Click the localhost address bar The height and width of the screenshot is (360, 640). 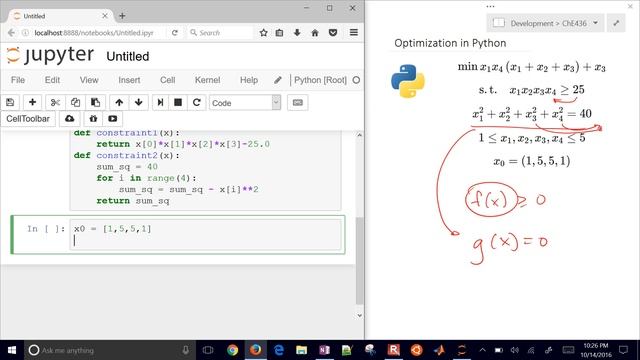click(94, 33)
